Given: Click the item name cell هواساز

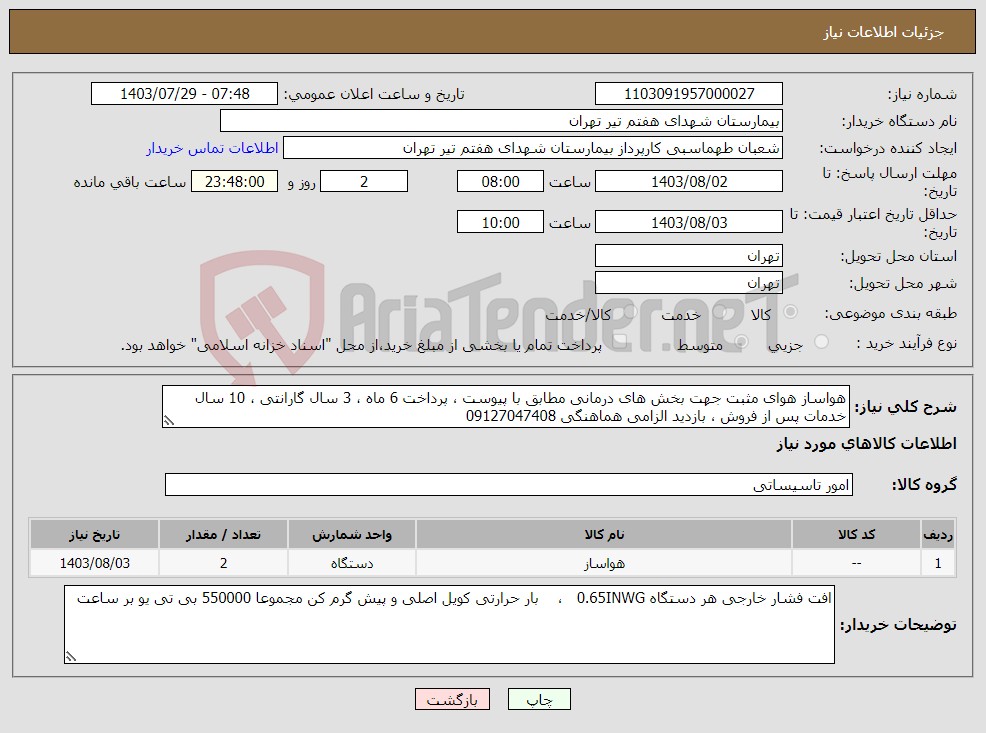Looking at the screenshot, I should [x=604, y=563].
